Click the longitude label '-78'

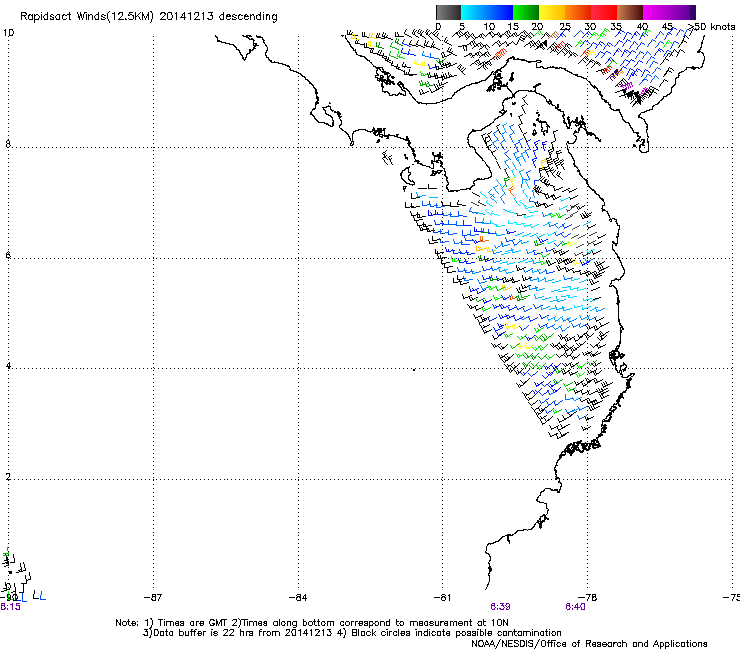click(x=588, y=598)
